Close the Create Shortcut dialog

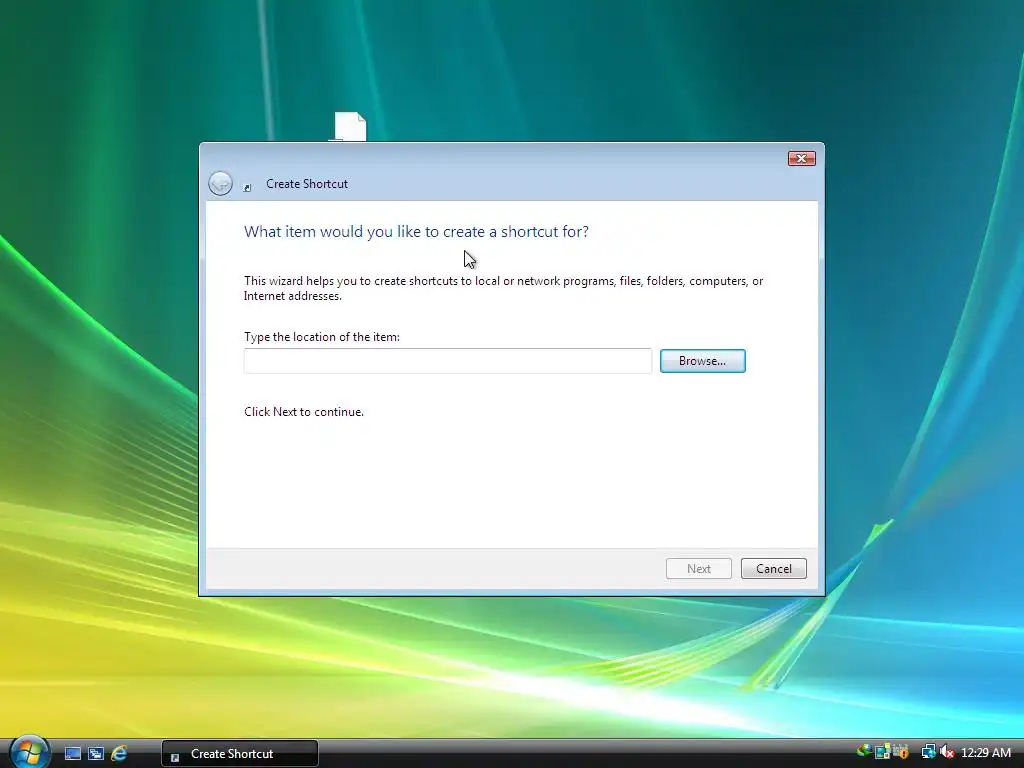pos(801,159)
